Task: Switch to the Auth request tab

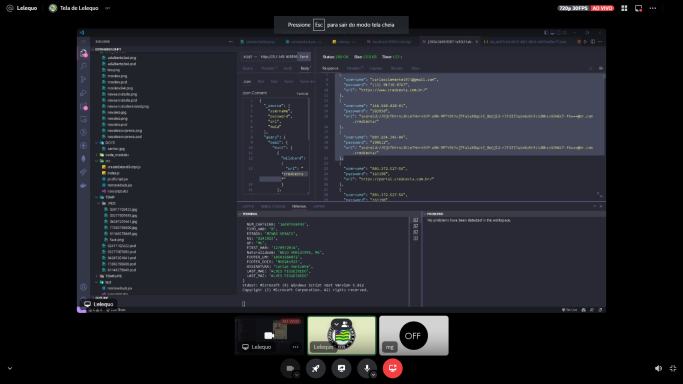Action: [x=287, y=68]
